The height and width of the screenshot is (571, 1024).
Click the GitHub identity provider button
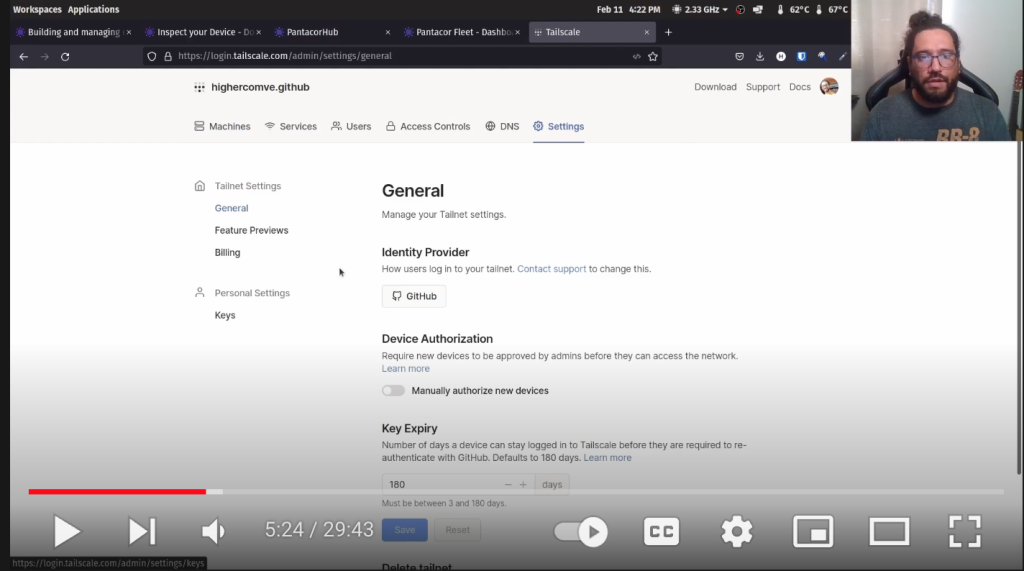(414, 297)
